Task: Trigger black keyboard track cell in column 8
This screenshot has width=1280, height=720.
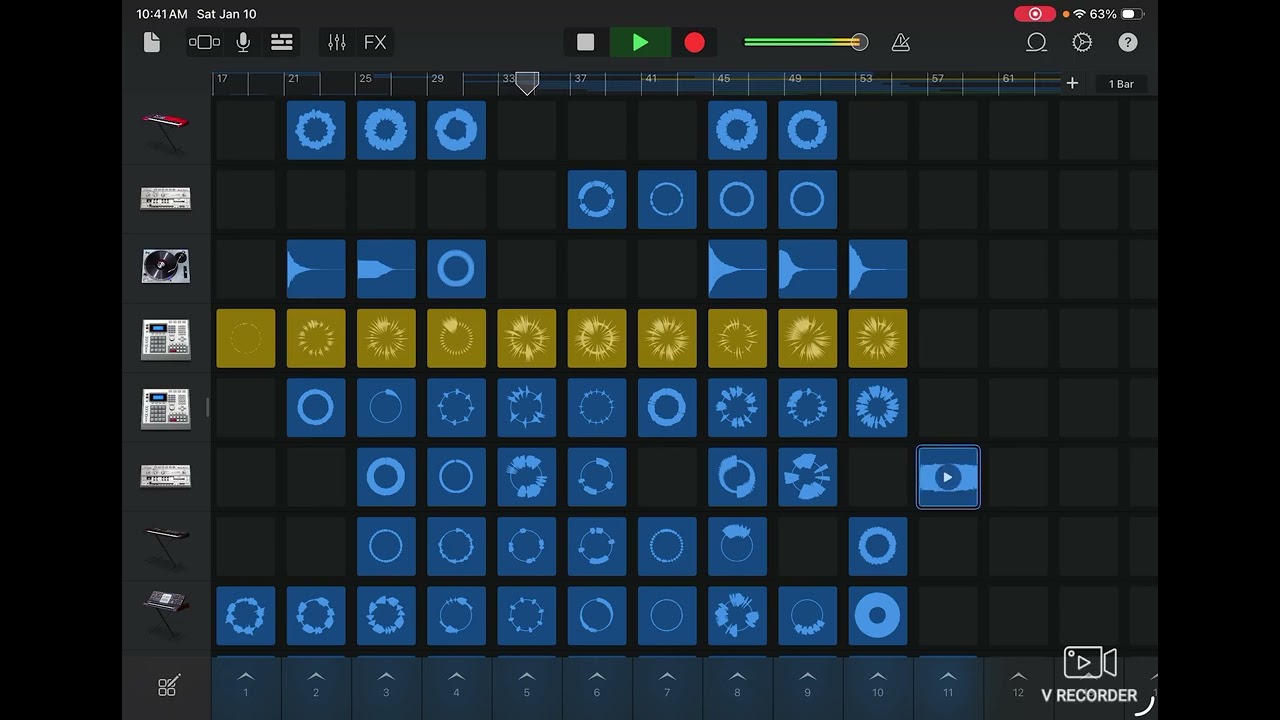Action: [x=738, y=546]
